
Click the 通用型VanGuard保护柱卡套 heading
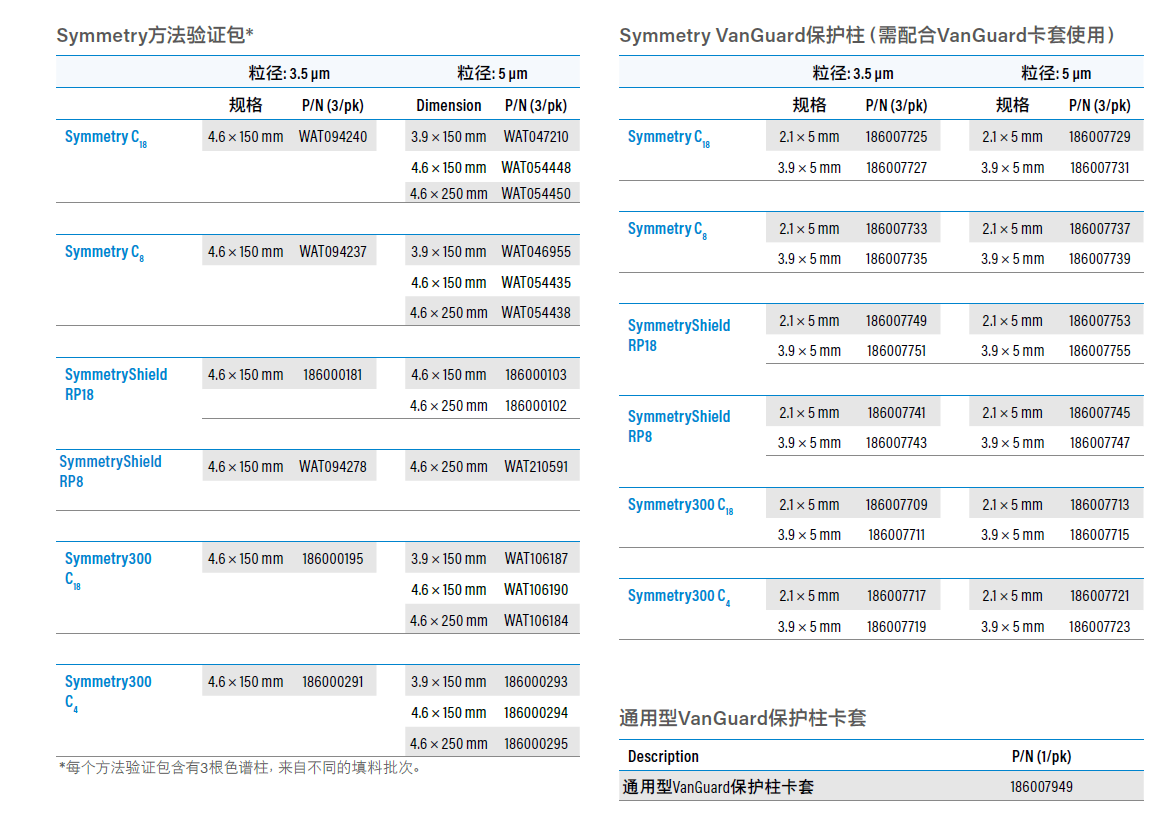click(742, 718)
